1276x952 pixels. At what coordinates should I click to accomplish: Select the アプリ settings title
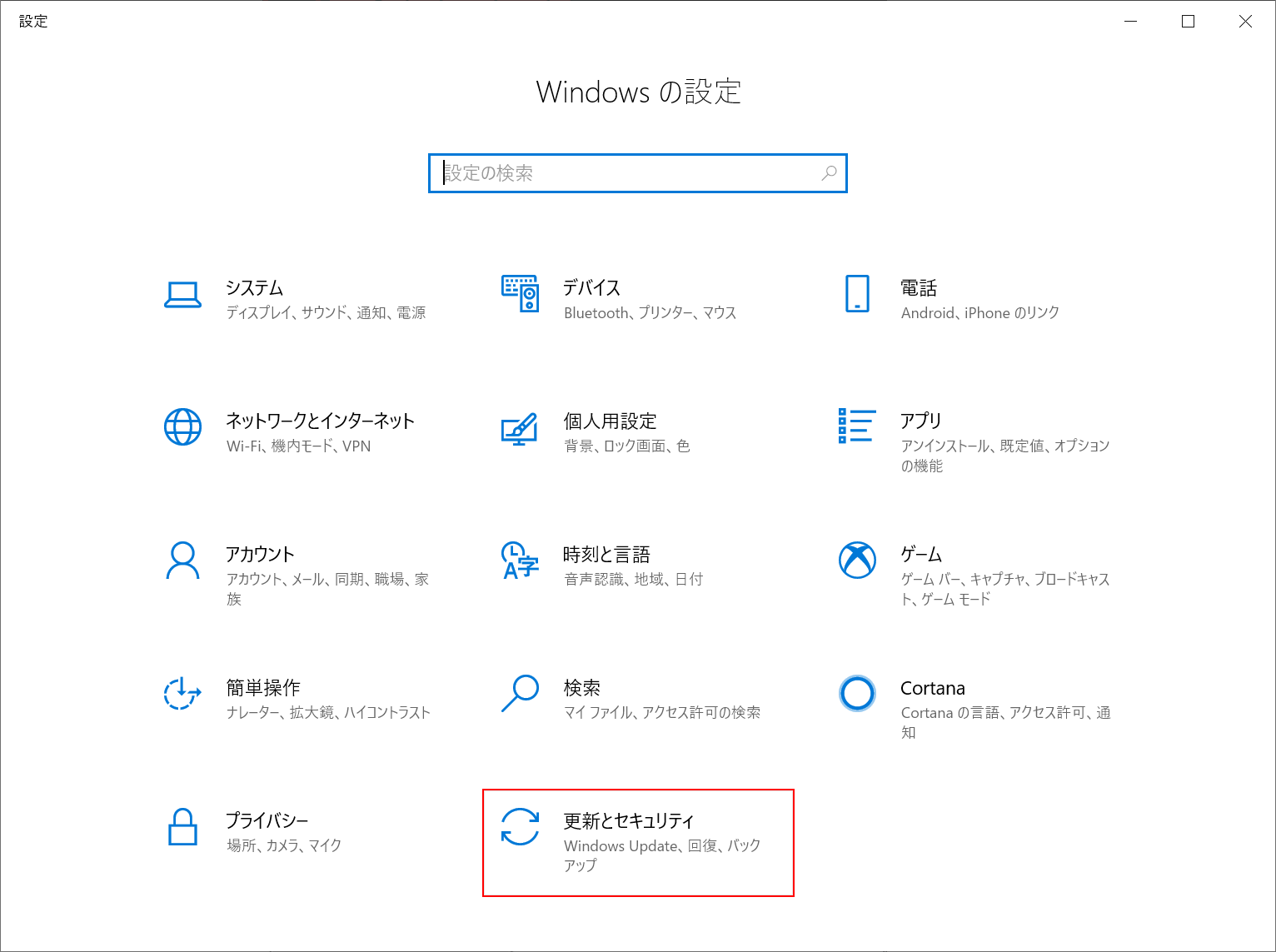921,421
